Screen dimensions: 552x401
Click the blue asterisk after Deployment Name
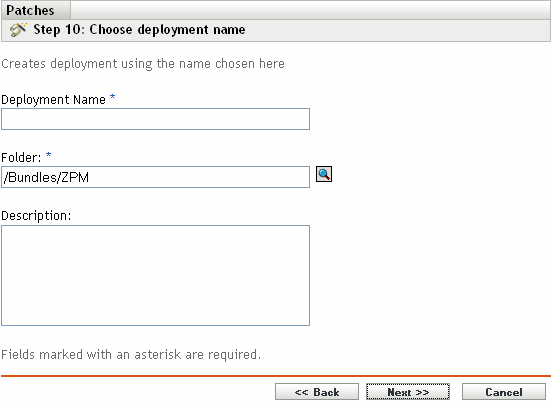click(112, 97)
